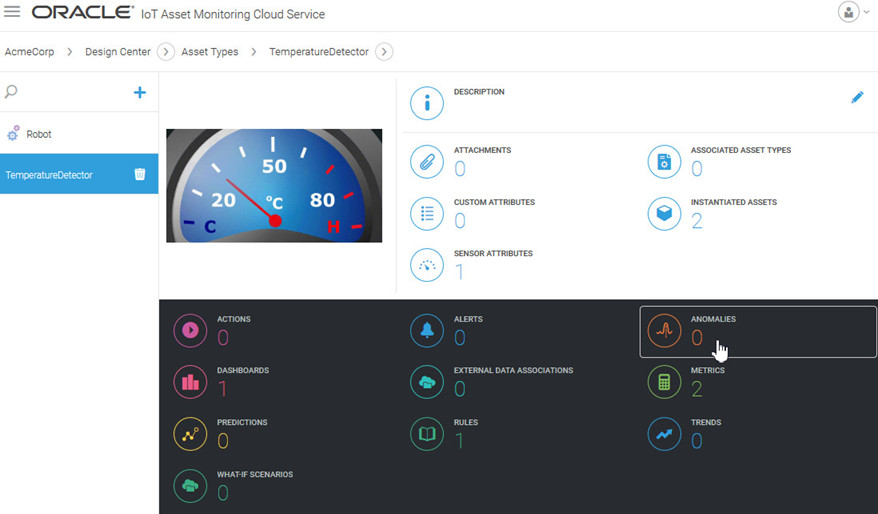This screenshot has height=514, width=878.
Task: Click the WHAT-IF SCENARIOS label
Action: [x=255, y=474]
